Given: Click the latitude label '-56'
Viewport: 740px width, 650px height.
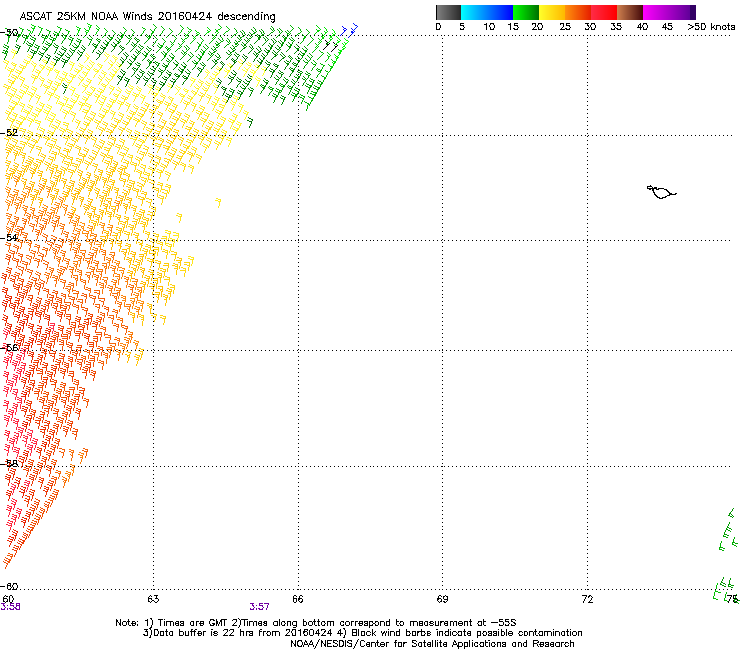Looking at the screenshot, I should [x=10, y=348].
